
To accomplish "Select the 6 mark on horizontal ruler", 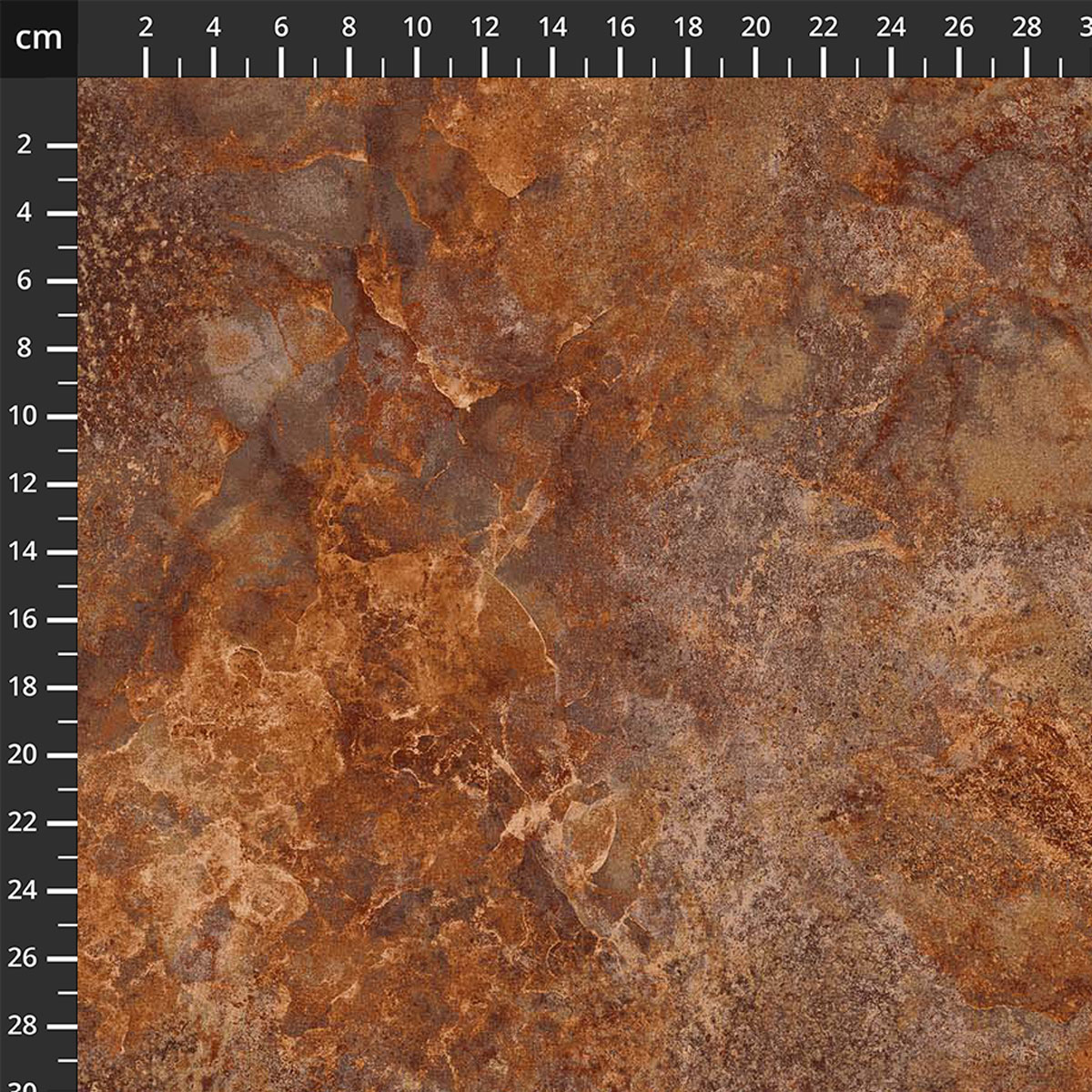I will tap(281, 28).
